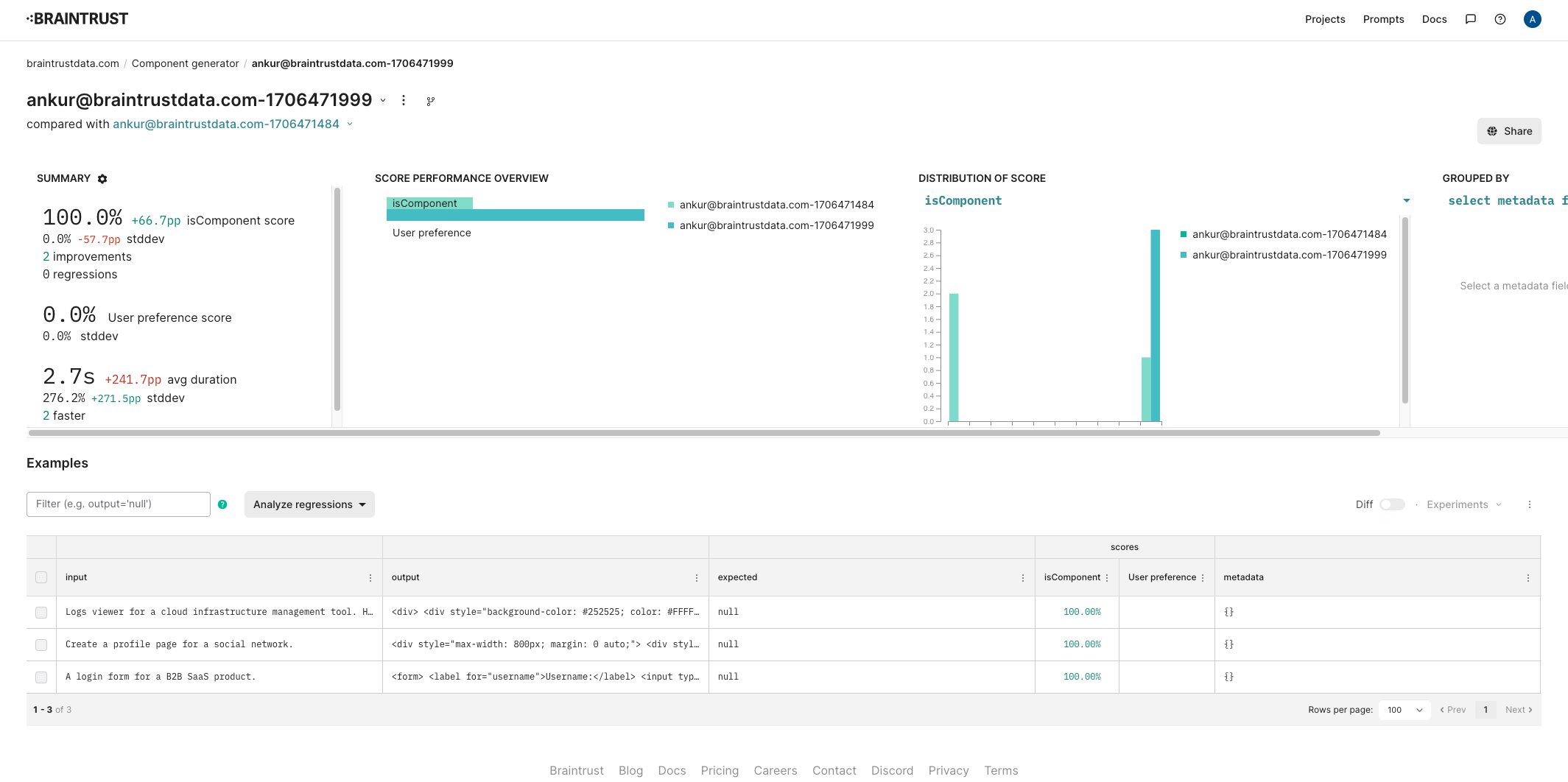Click page number 1
Image resolution: width=1568 pixels, height=782 pixels.
(x=1486, y=710)
